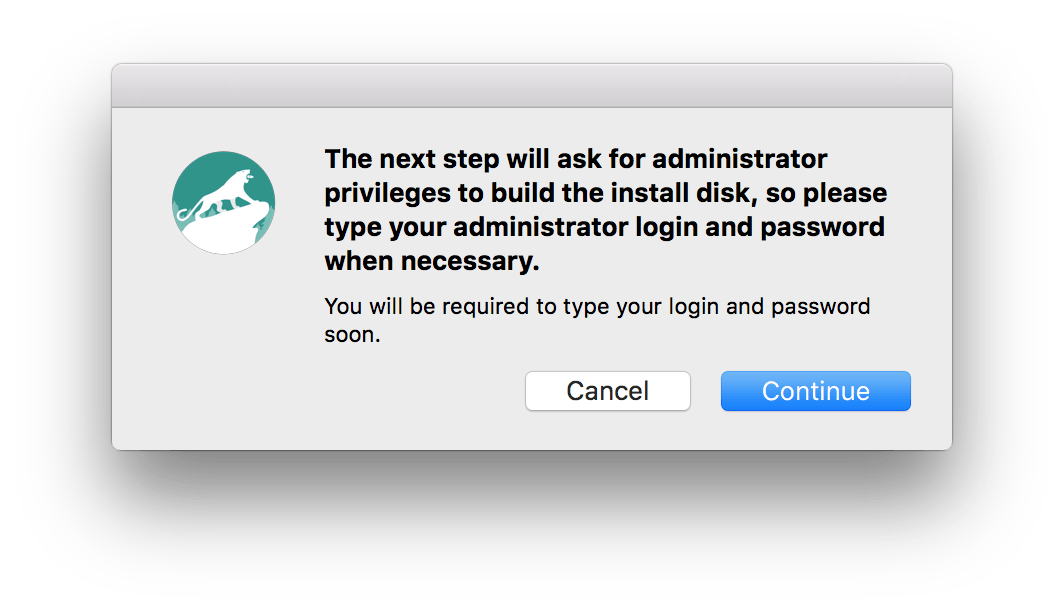The width and height of the screenshot is (1064, 610).
Task: Click the dialog's empty title bar
Action: 532,85
